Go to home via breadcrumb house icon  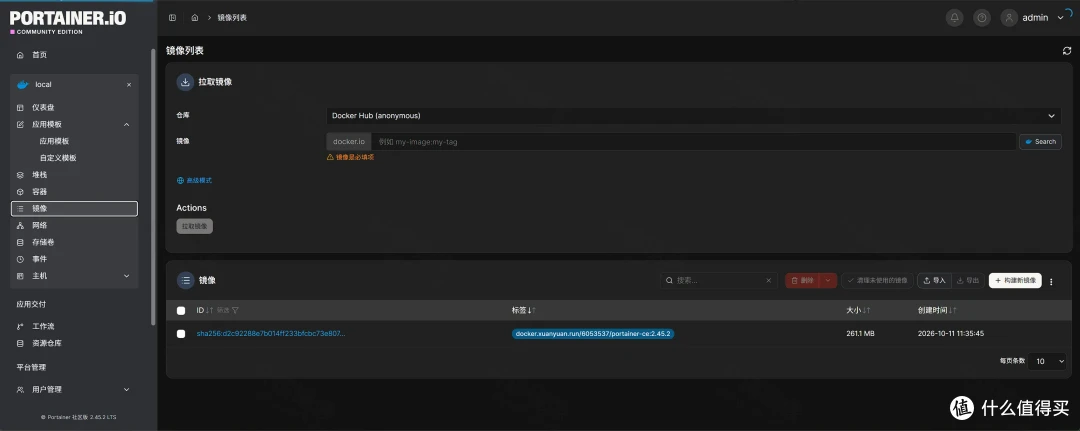pyautogui.click(x=195, y=18)
